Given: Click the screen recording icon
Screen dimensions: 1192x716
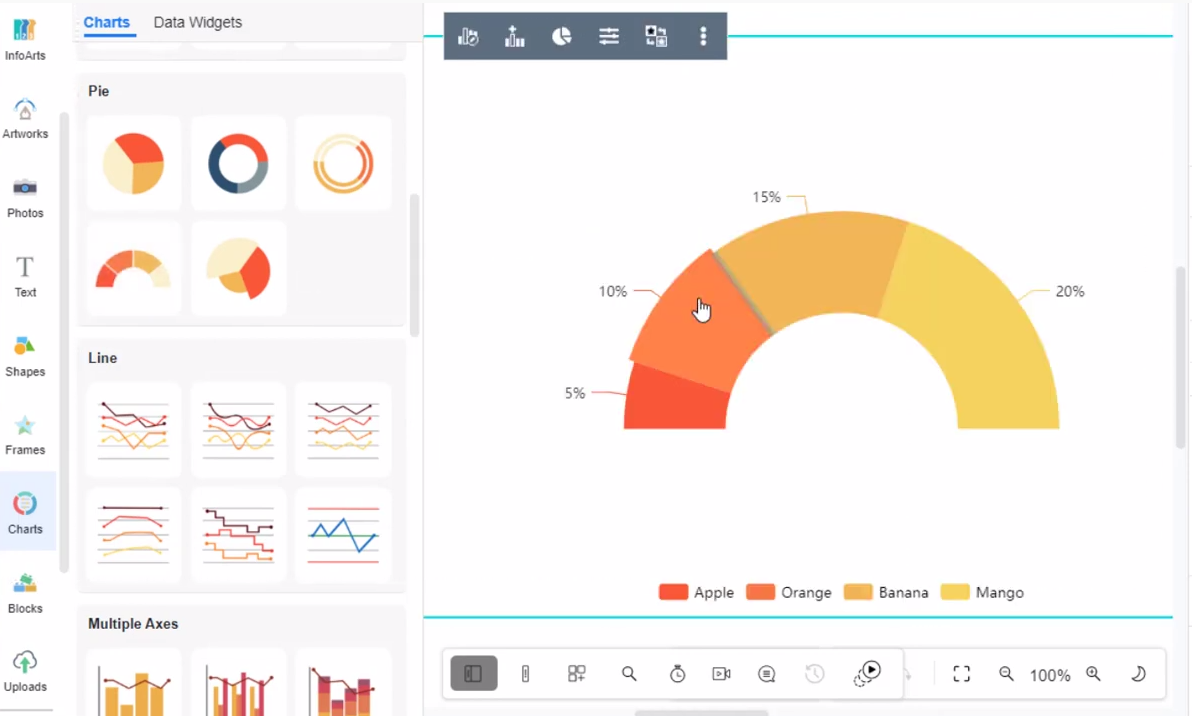Looking at the screenshot, I should click(721, 674).
